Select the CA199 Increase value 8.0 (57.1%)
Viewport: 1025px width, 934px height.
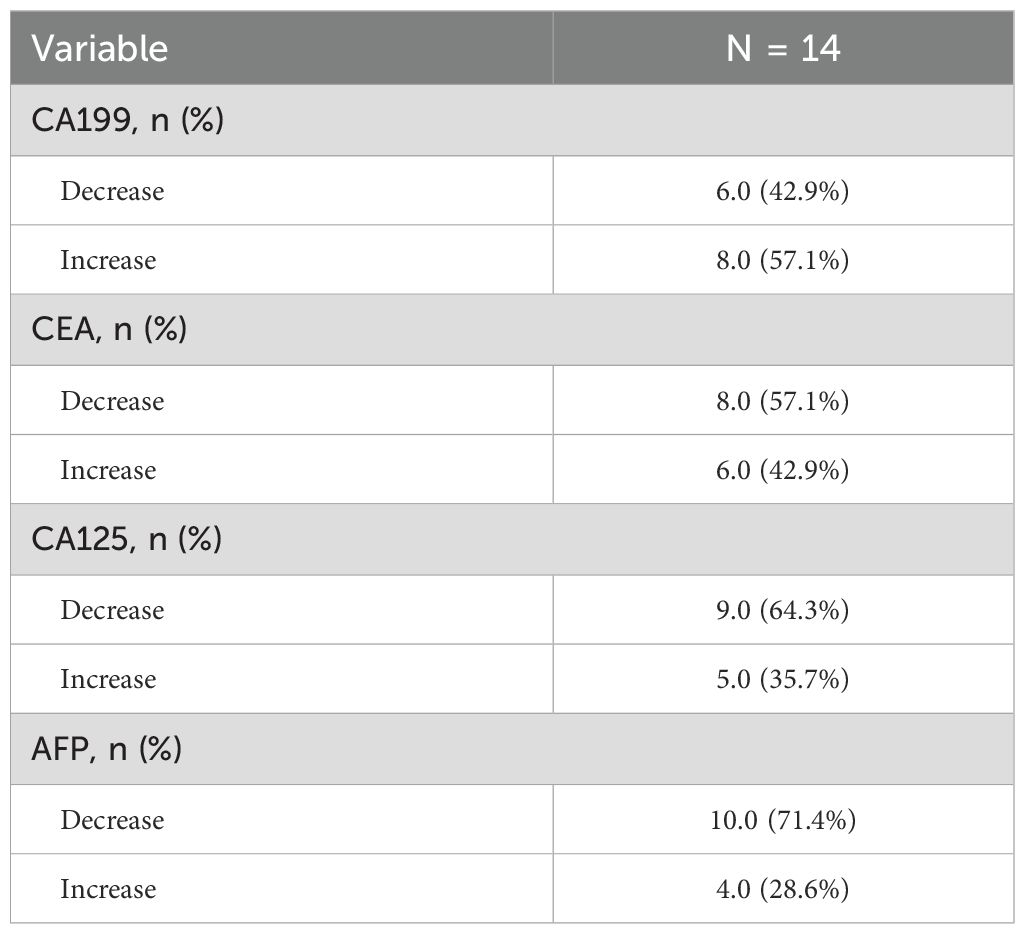point(783,260)
